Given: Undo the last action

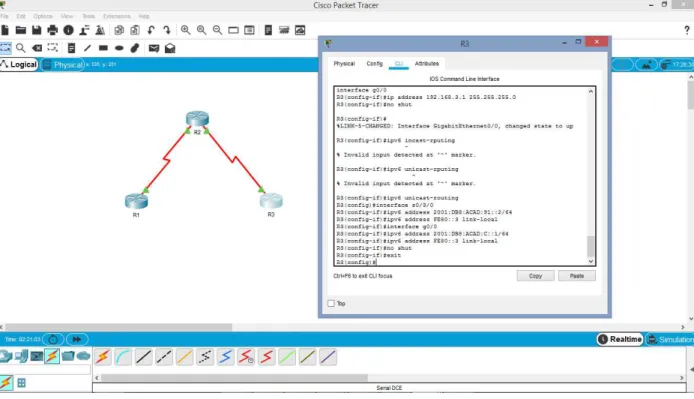Looking at the screenshot, I should pos(151,30).
